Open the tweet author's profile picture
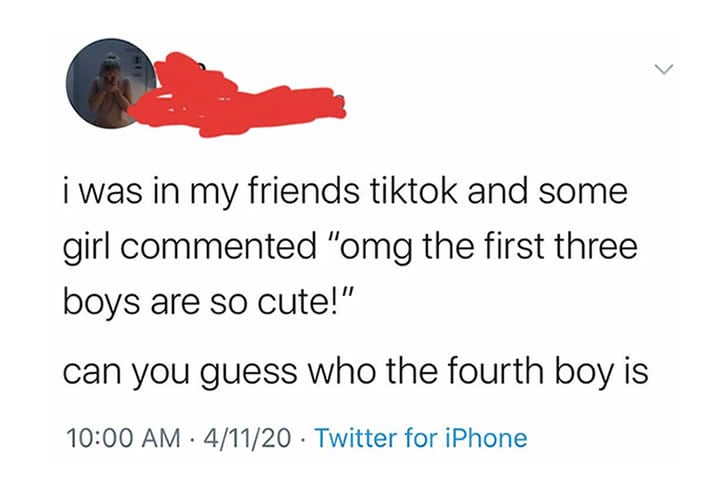Screen dimensions: 728x485 (x=110, y=84)
